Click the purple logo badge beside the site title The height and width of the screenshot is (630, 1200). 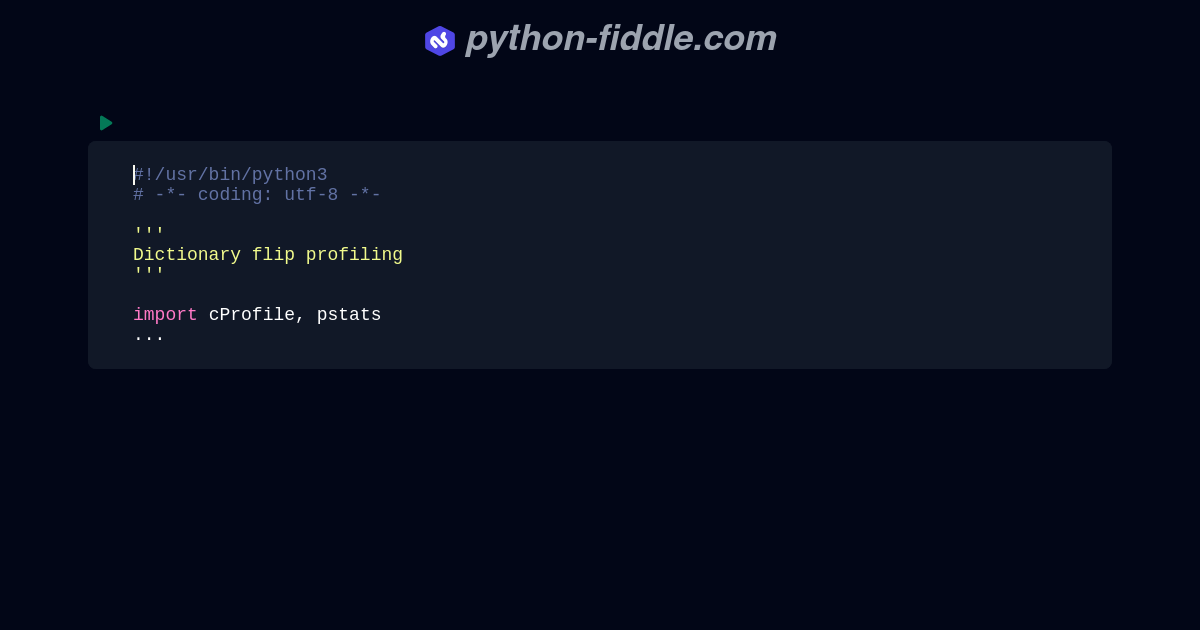pyautogui.click(x=440, y=40)
